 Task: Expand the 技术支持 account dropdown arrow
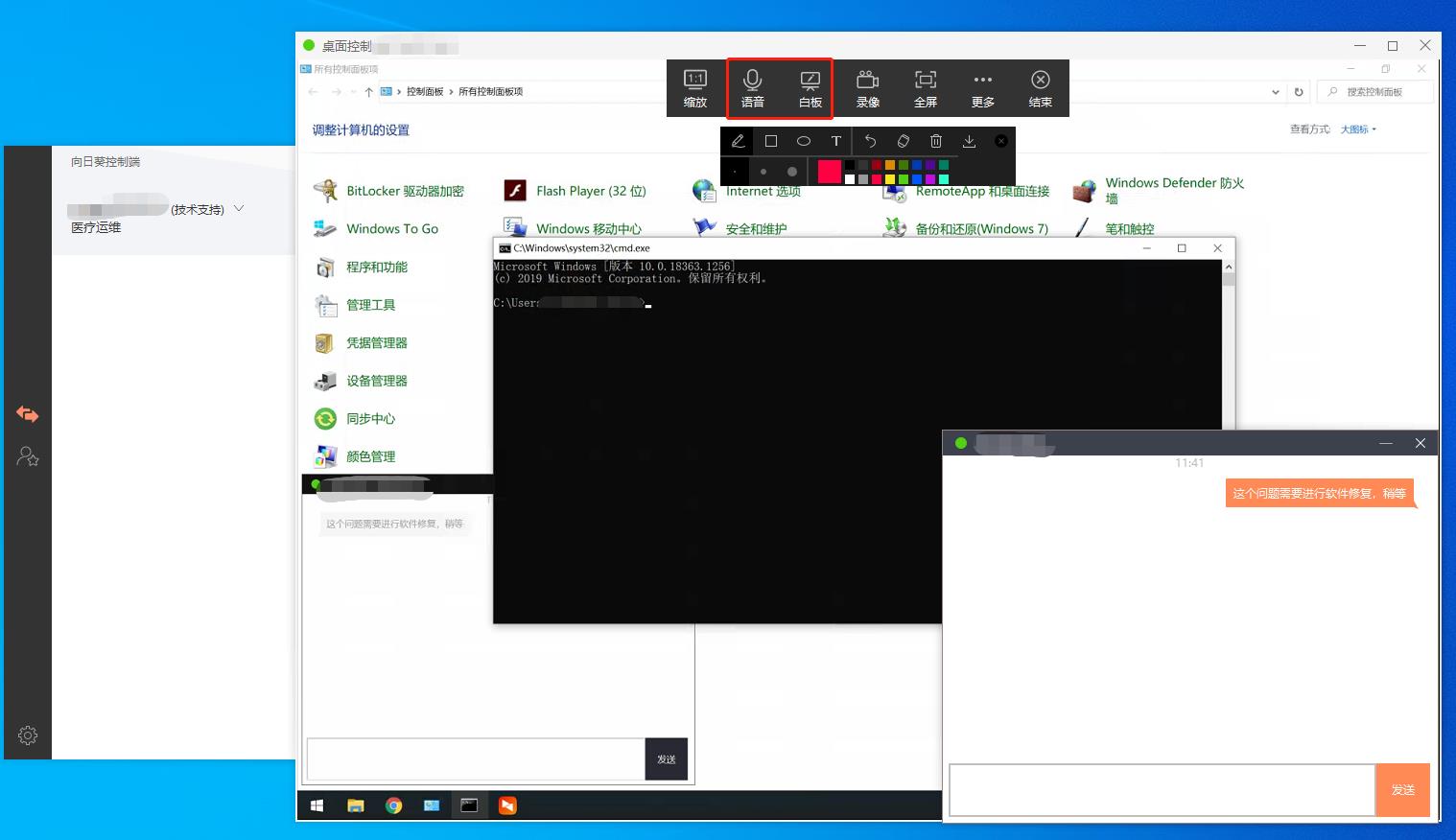pyautogui.click(x=239, y=208)
